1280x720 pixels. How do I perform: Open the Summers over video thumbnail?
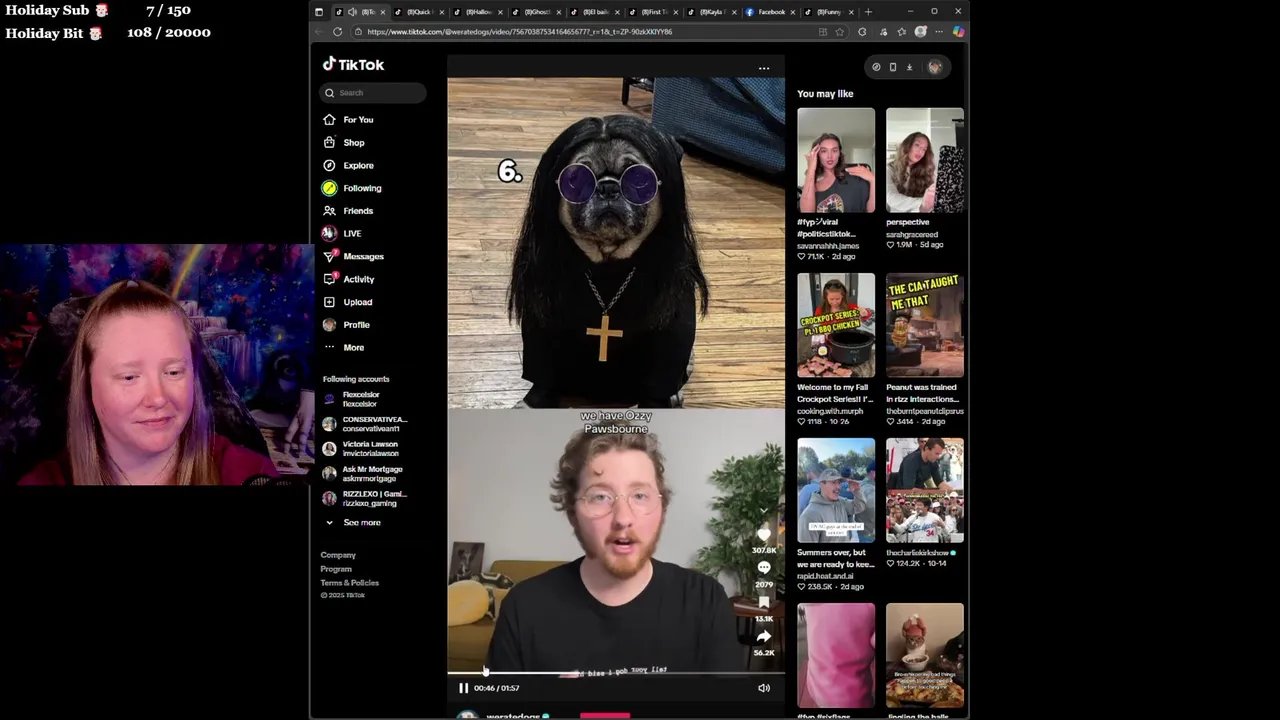tap(836, 490)
